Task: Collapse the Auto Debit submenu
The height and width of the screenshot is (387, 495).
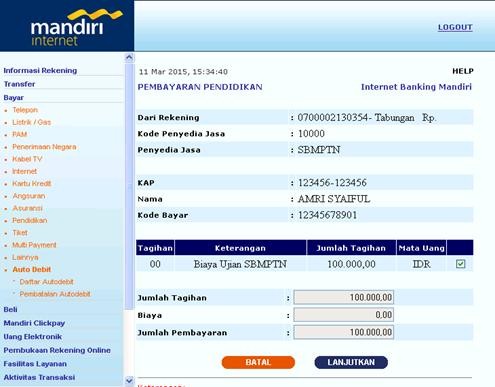Action: (x=32, y=269)
